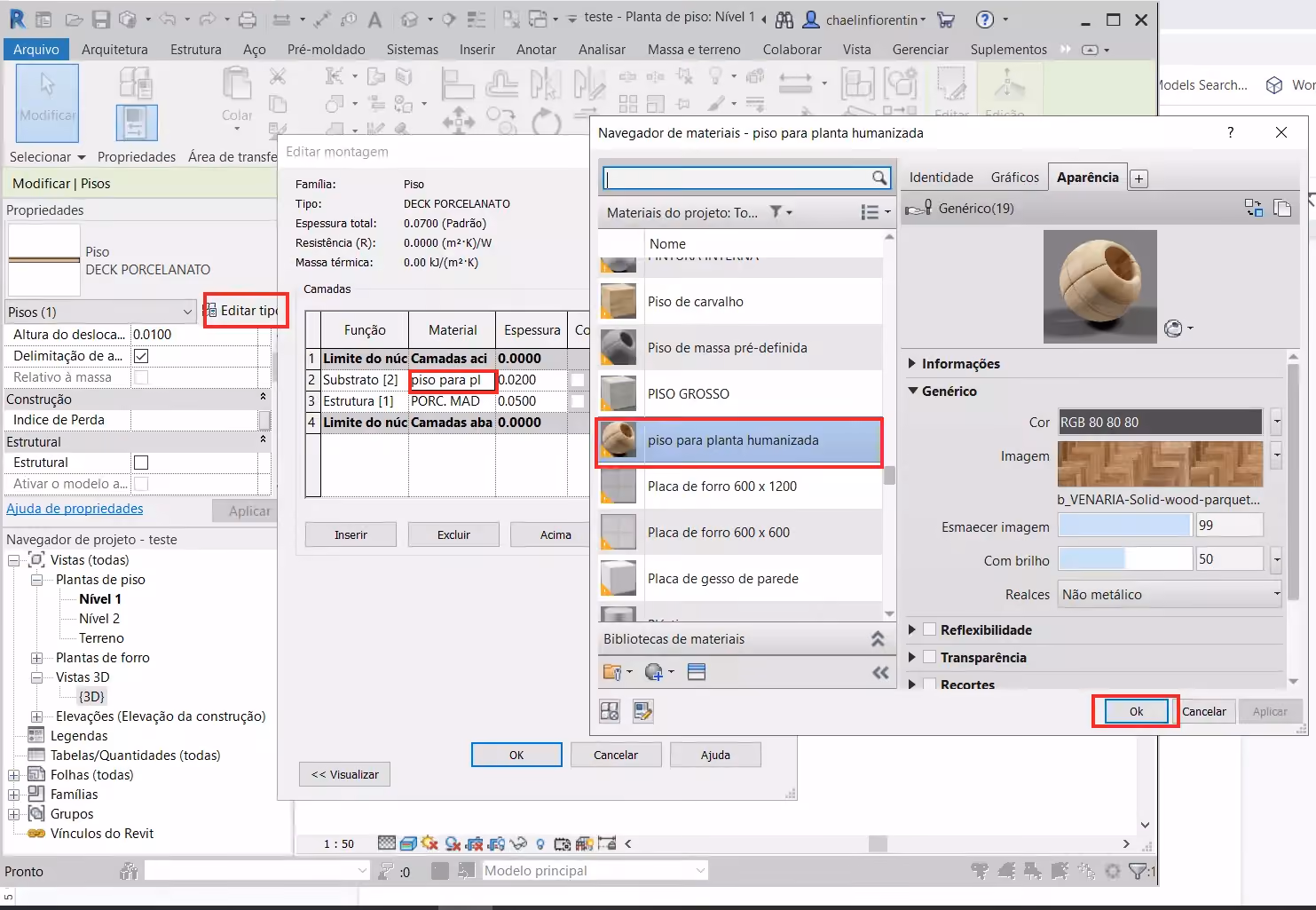Click the Excluir layer button
The height and width of the screenshot is (910, 1316).
pyautogui.click(x=453, y=534)
